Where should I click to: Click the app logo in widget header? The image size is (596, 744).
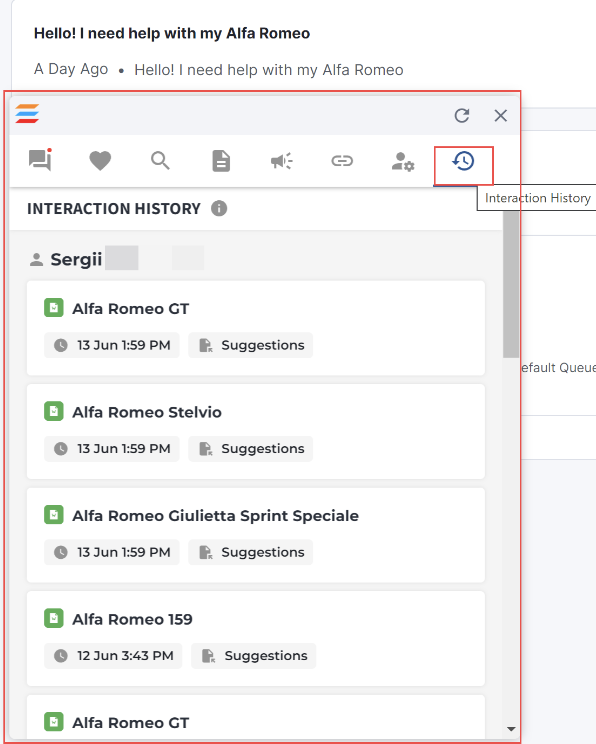point(27,114)
